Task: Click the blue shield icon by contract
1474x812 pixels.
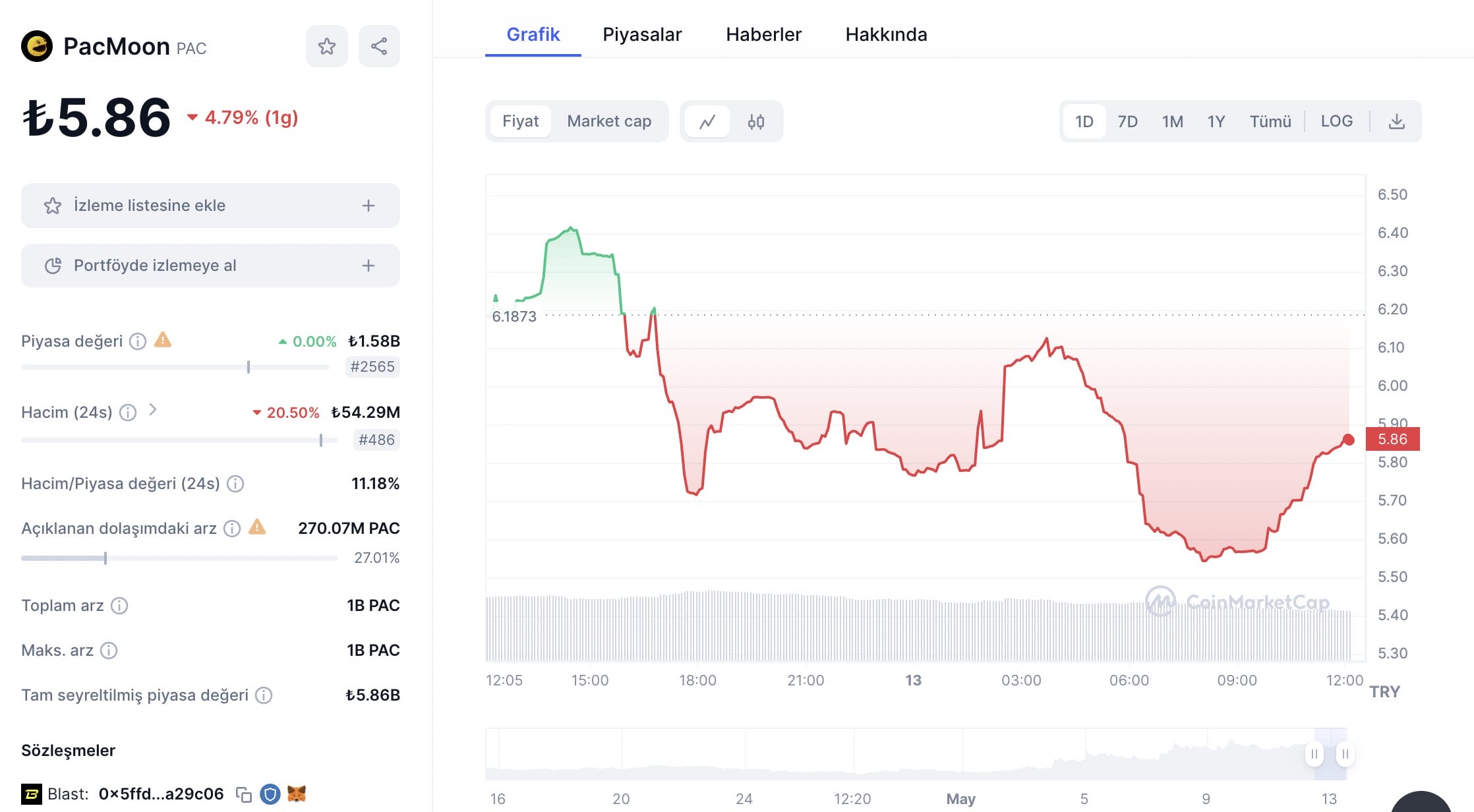Action: (270, 794)
